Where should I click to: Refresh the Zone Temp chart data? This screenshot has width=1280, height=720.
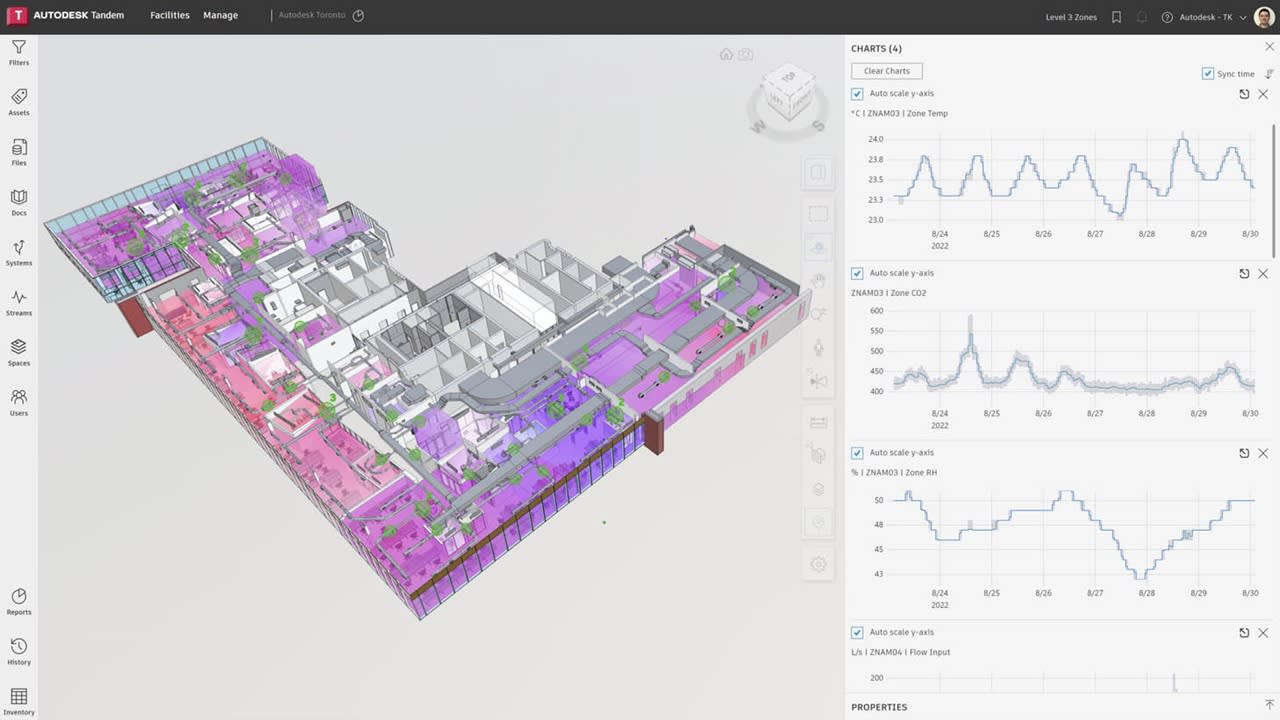click(x=1244, y=93)
